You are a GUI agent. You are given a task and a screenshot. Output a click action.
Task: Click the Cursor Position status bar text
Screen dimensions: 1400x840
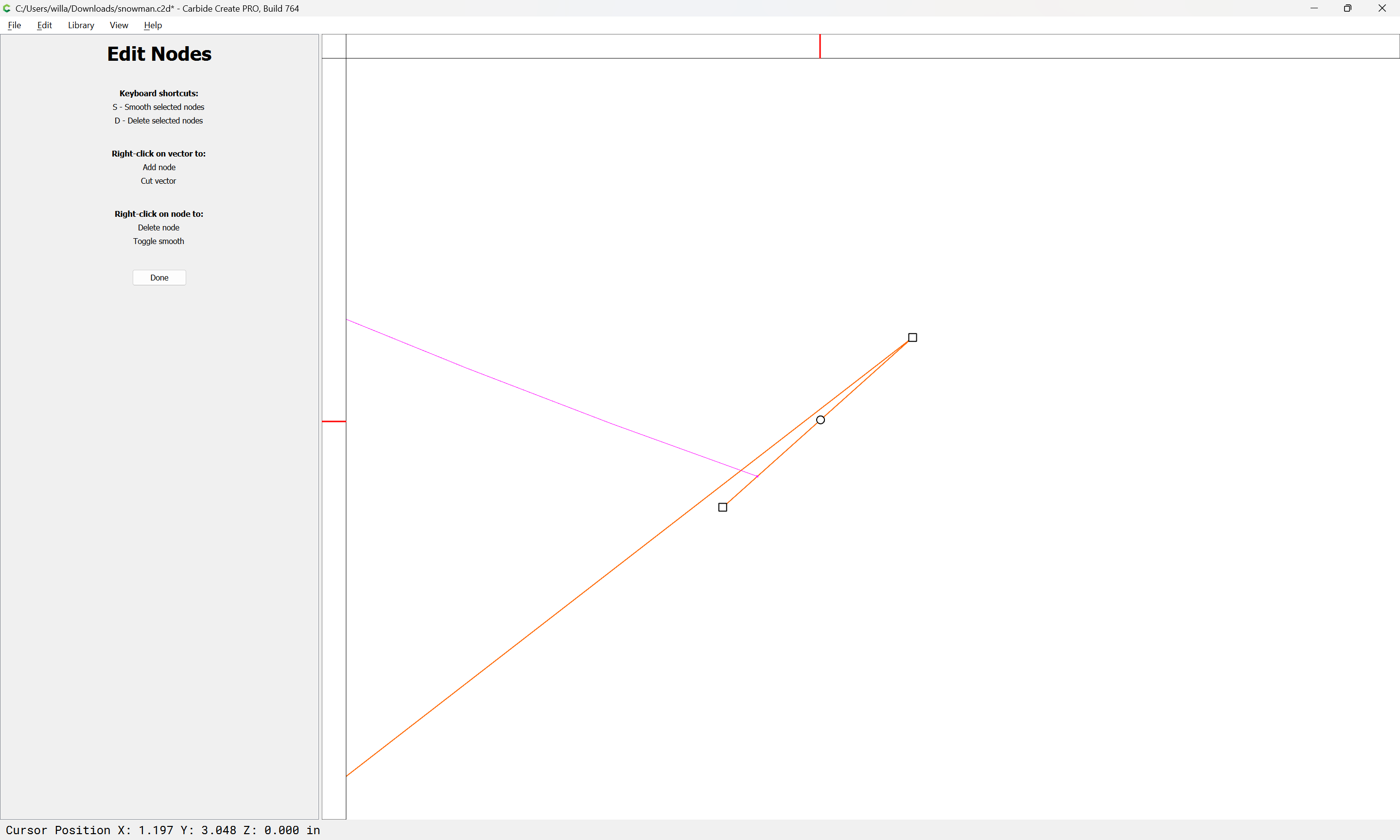[x=163, y=830]
